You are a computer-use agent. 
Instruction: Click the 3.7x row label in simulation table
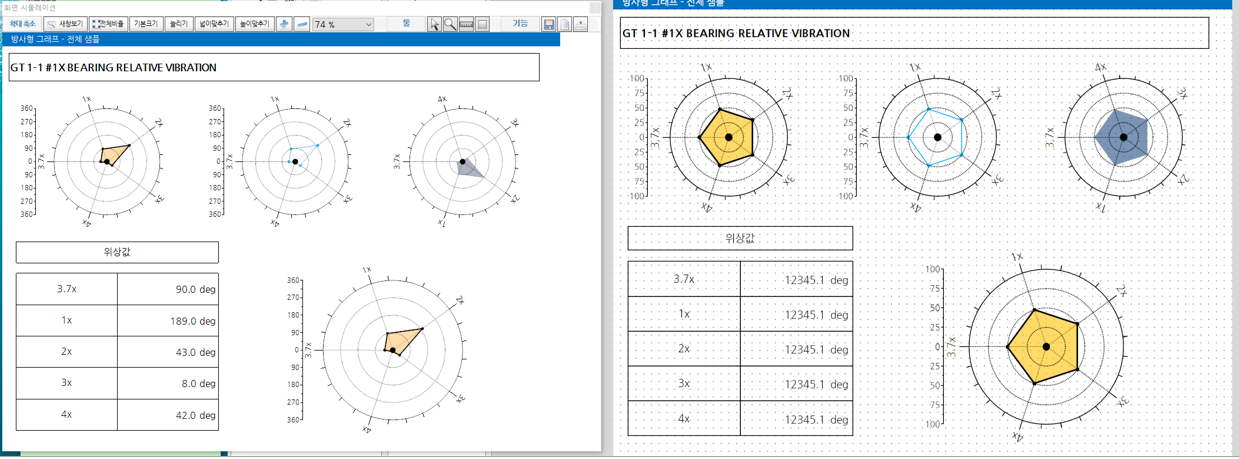(x=67, y=289)
